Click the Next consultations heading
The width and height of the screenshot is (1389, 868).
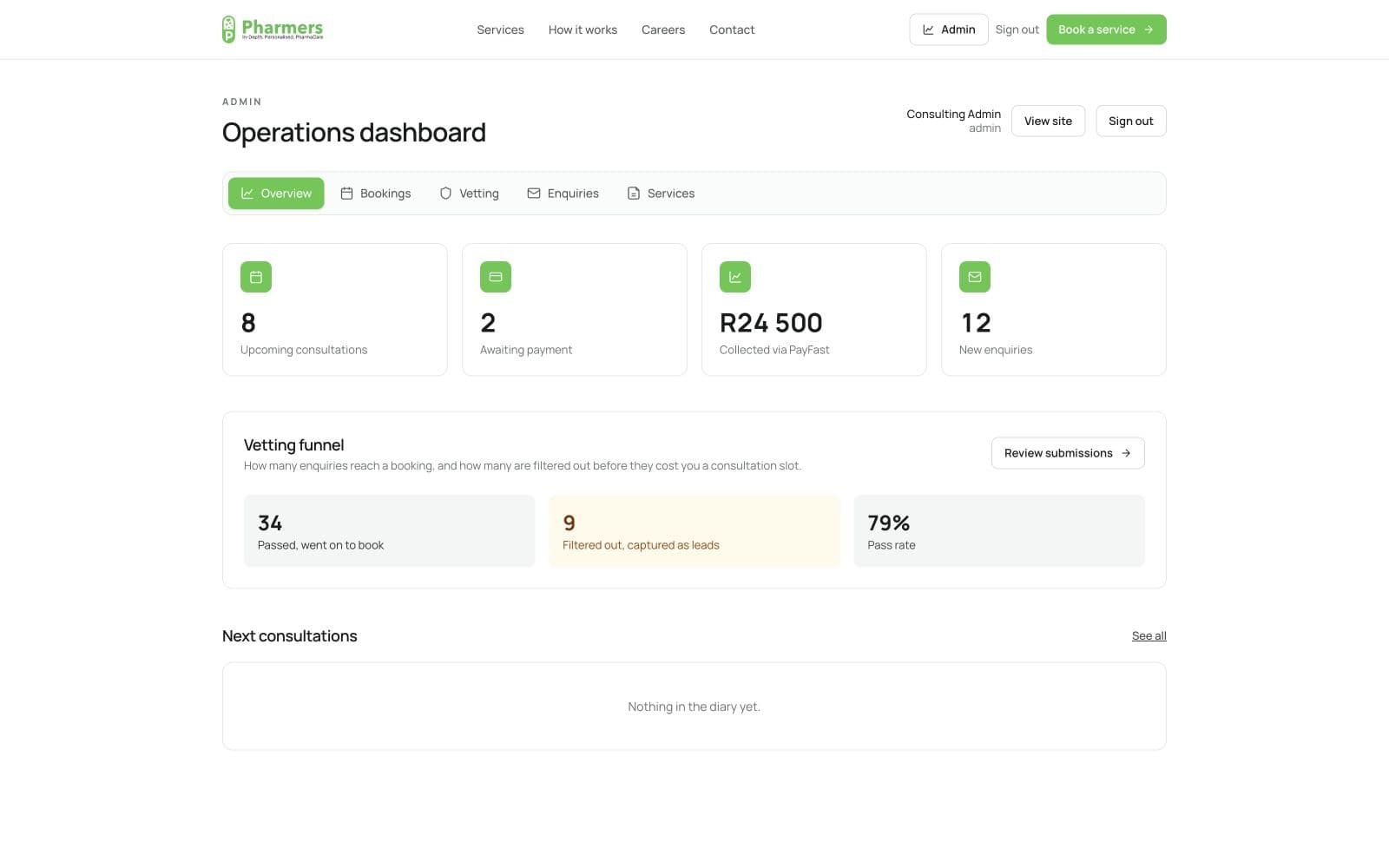(289, 636)
